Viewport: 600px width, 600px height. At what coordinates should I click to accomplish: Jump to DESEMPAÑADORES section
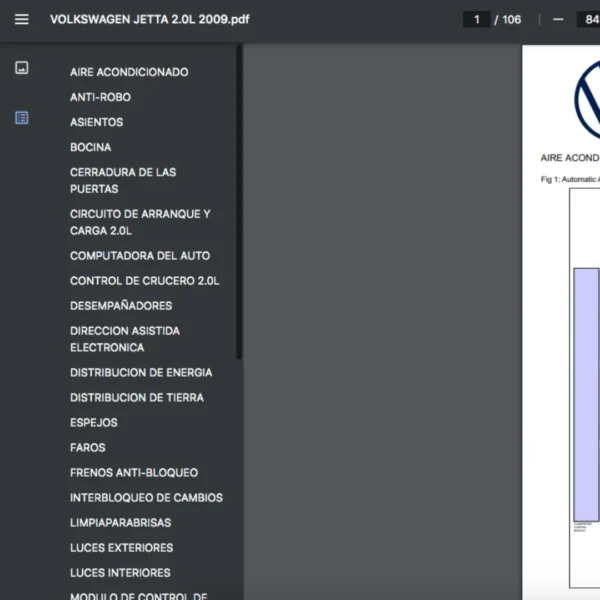pos(121,306)
